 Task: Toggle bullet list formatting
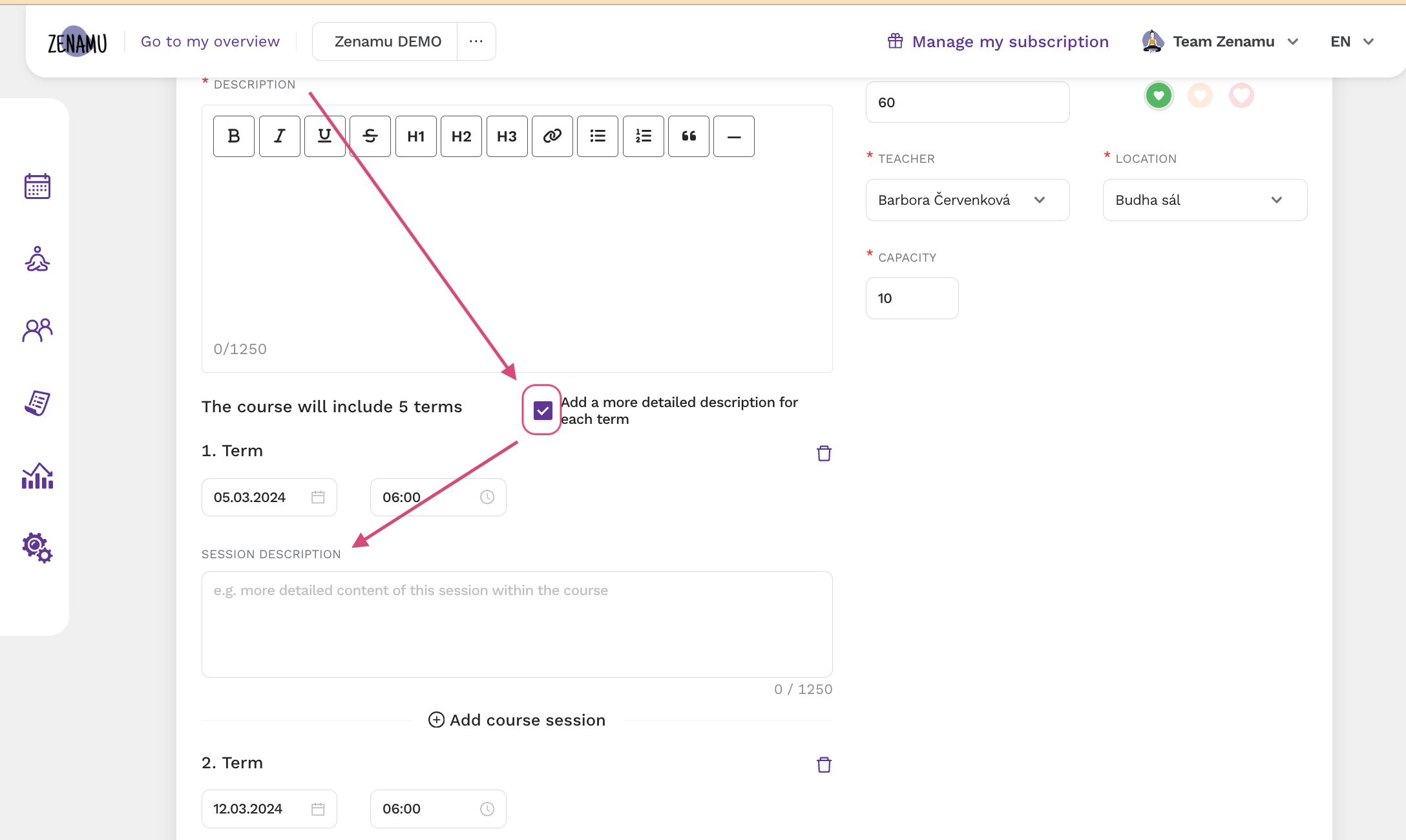point(598,136)
